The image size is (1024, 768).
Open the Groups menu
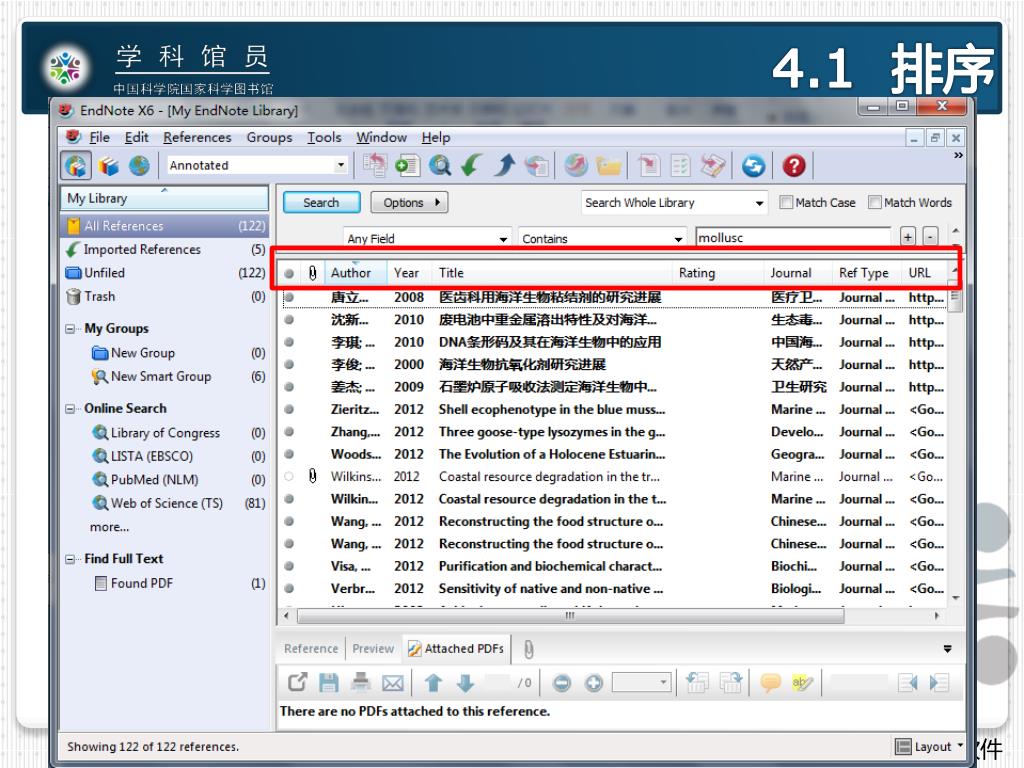[x=269, y=137]
